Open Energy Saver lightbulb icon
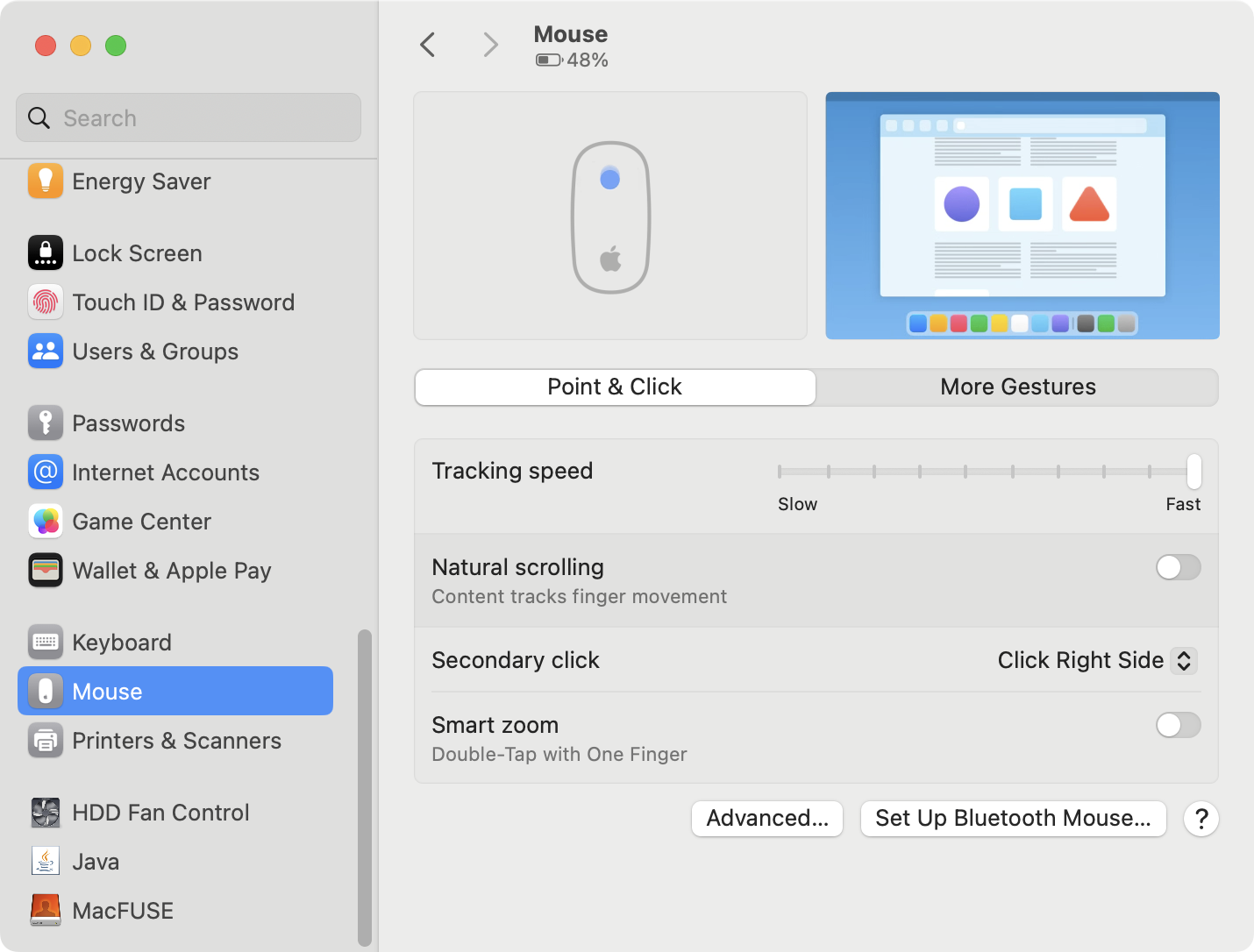The height and width of the screenshot is (952, 1254). point(46,181)
